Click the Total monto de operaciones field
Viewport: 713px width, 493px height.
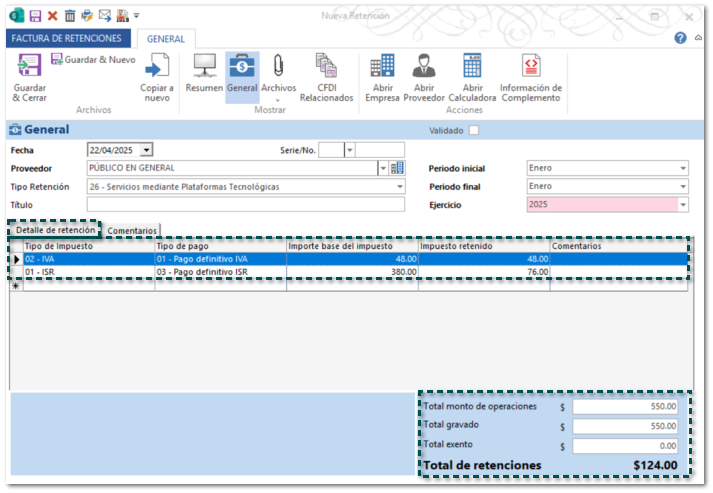point(625,407)
